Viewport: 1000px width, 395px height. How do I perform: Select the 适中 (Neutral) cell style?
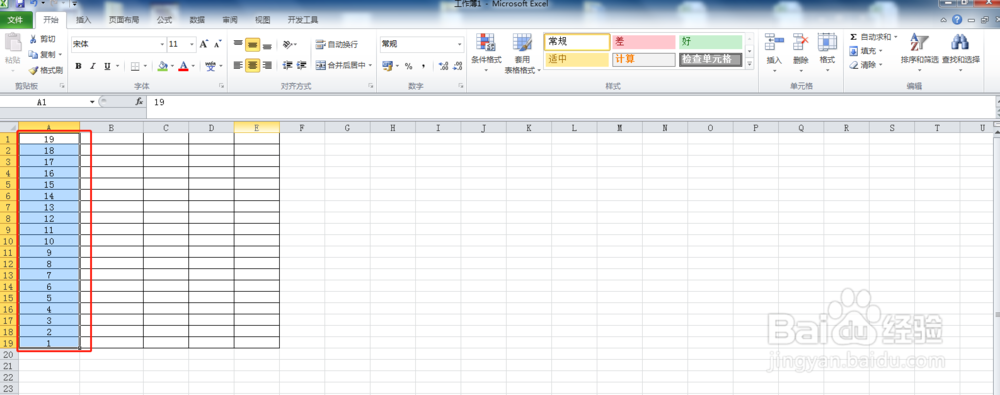click(x=577, y=59)
